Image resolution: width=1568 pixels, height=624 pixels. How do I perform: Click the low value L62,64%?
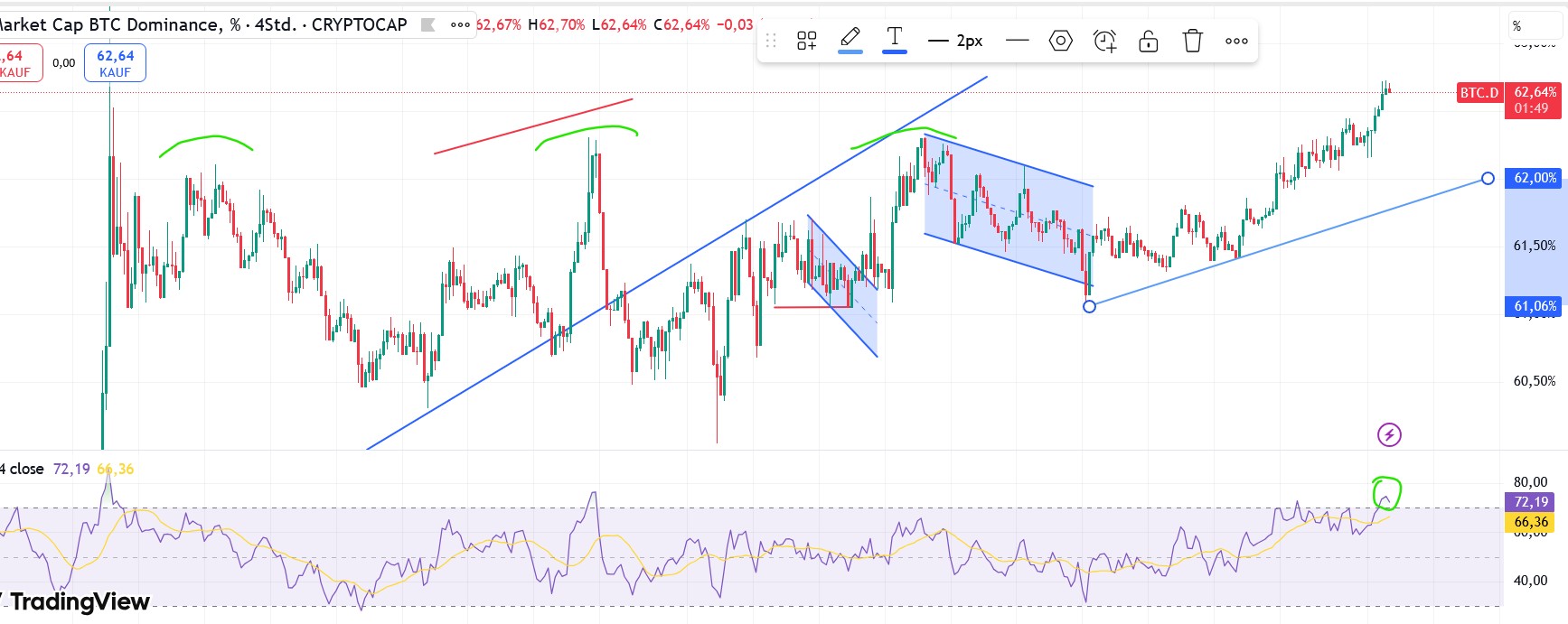(619, 24)
